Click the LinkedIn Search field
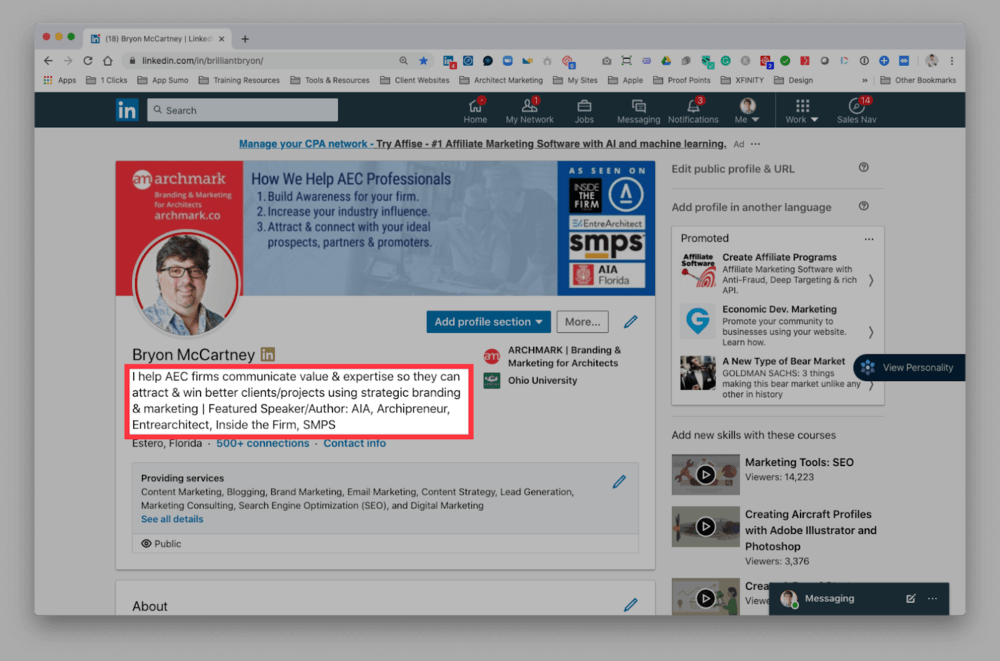The height and width of the screenshot is (661, 1000). [x=242, y=110]
